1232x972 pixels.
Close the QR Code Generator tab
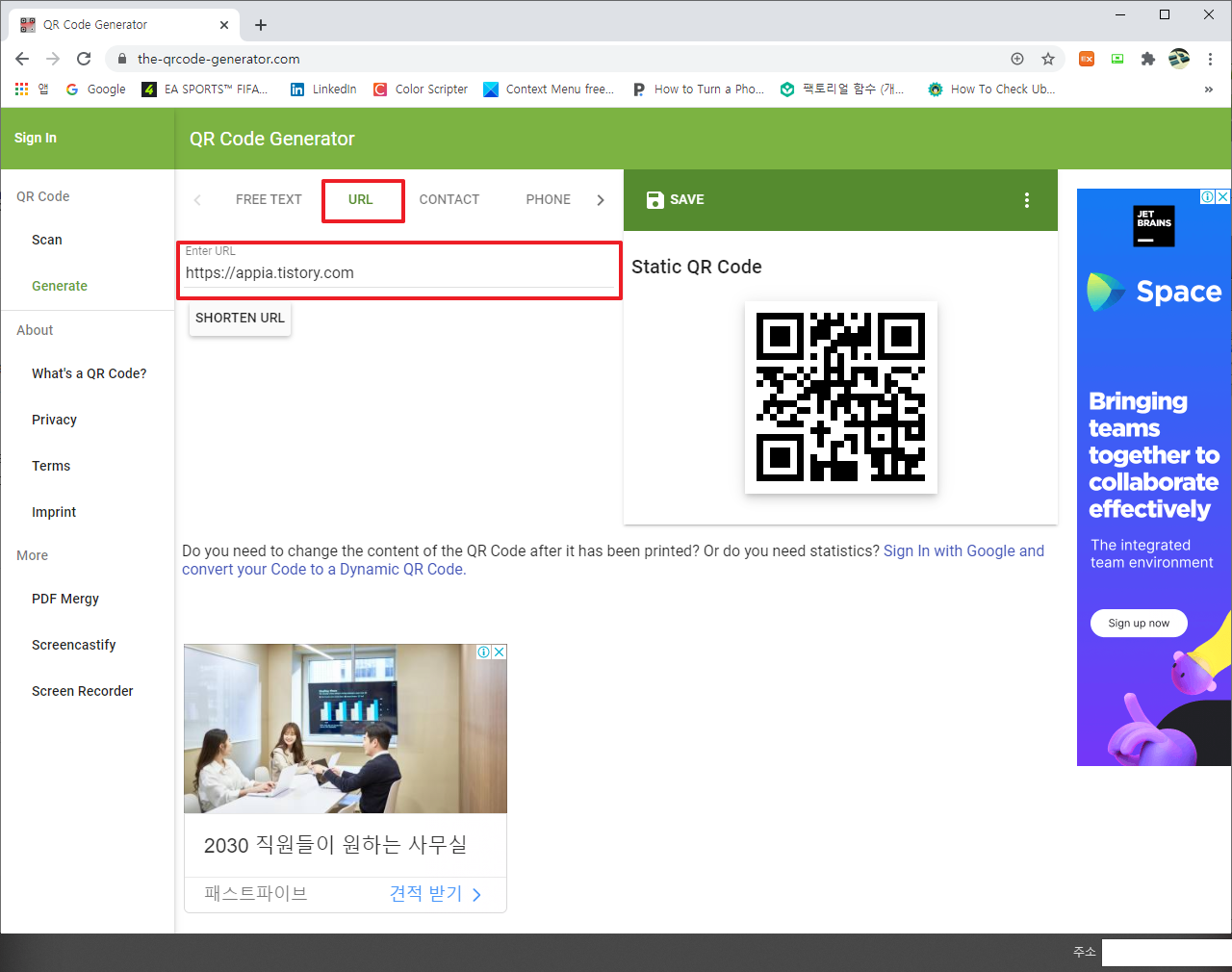click(224, 25)
